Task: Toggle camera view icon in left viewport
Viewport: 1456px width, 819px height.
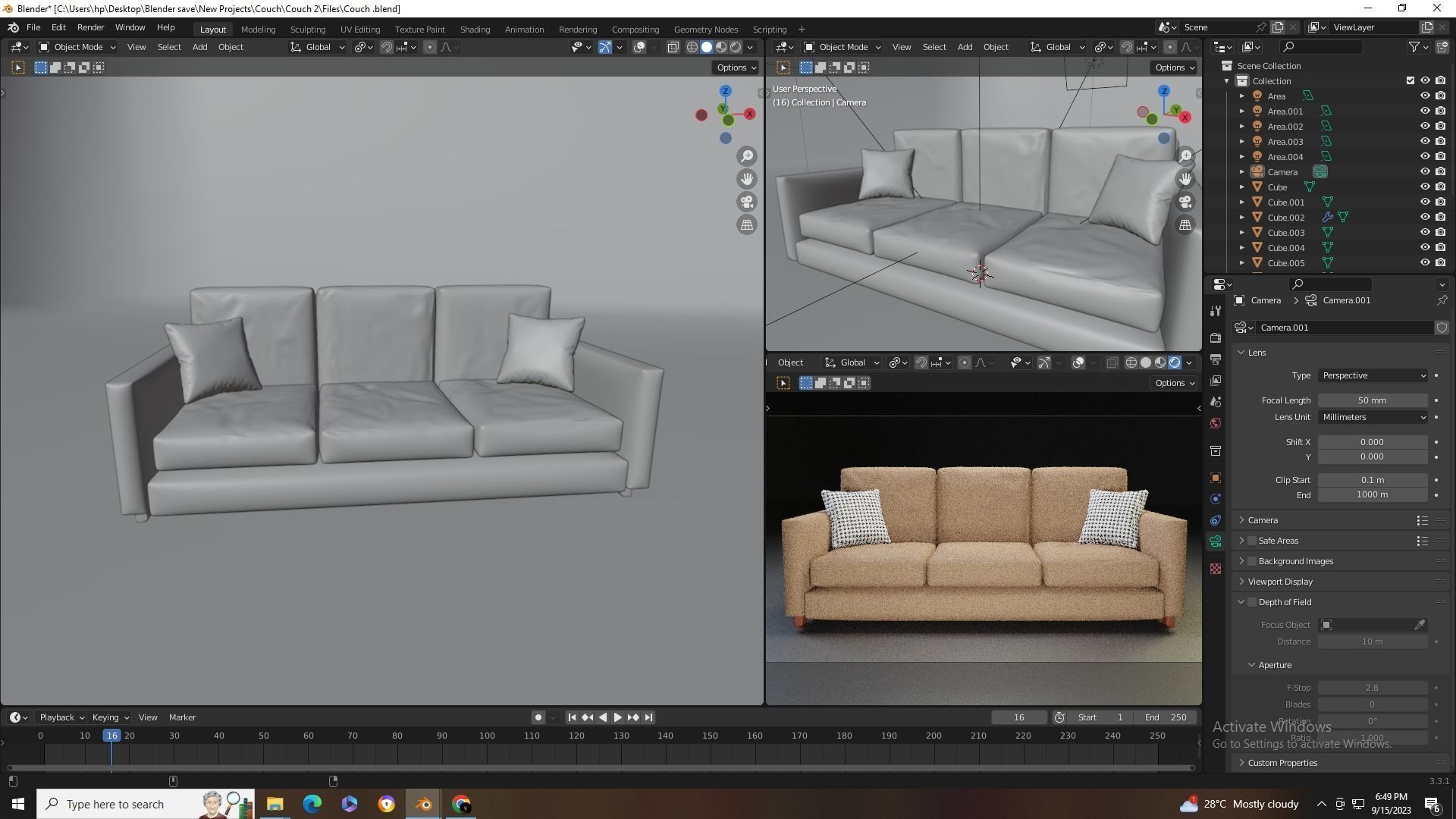Action: coord(747,202)
